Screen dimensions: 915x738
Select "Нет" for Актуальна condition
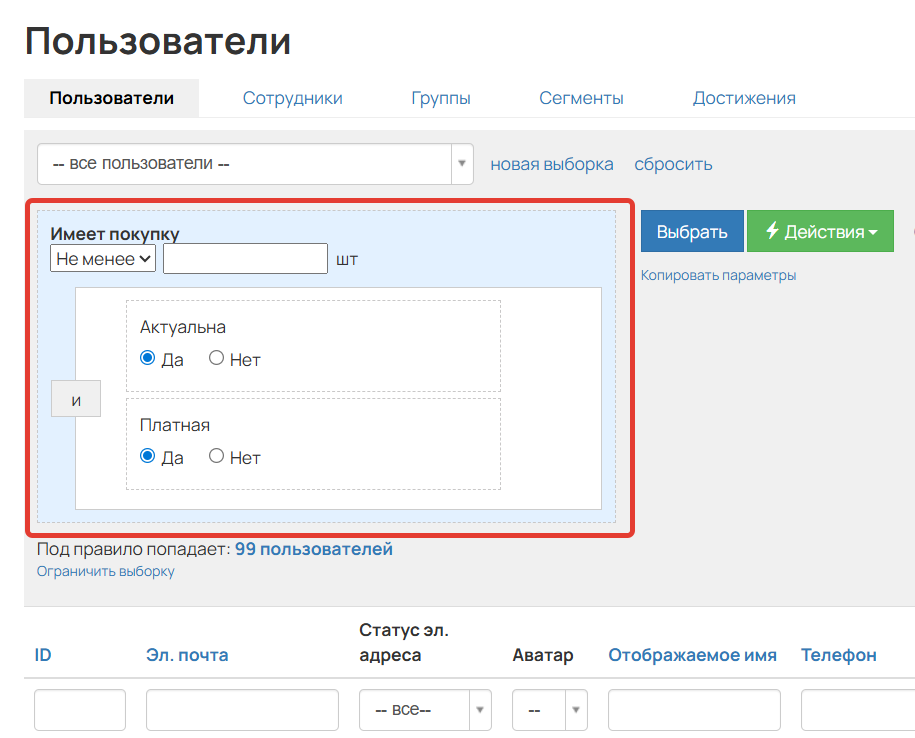click(216, 358)
